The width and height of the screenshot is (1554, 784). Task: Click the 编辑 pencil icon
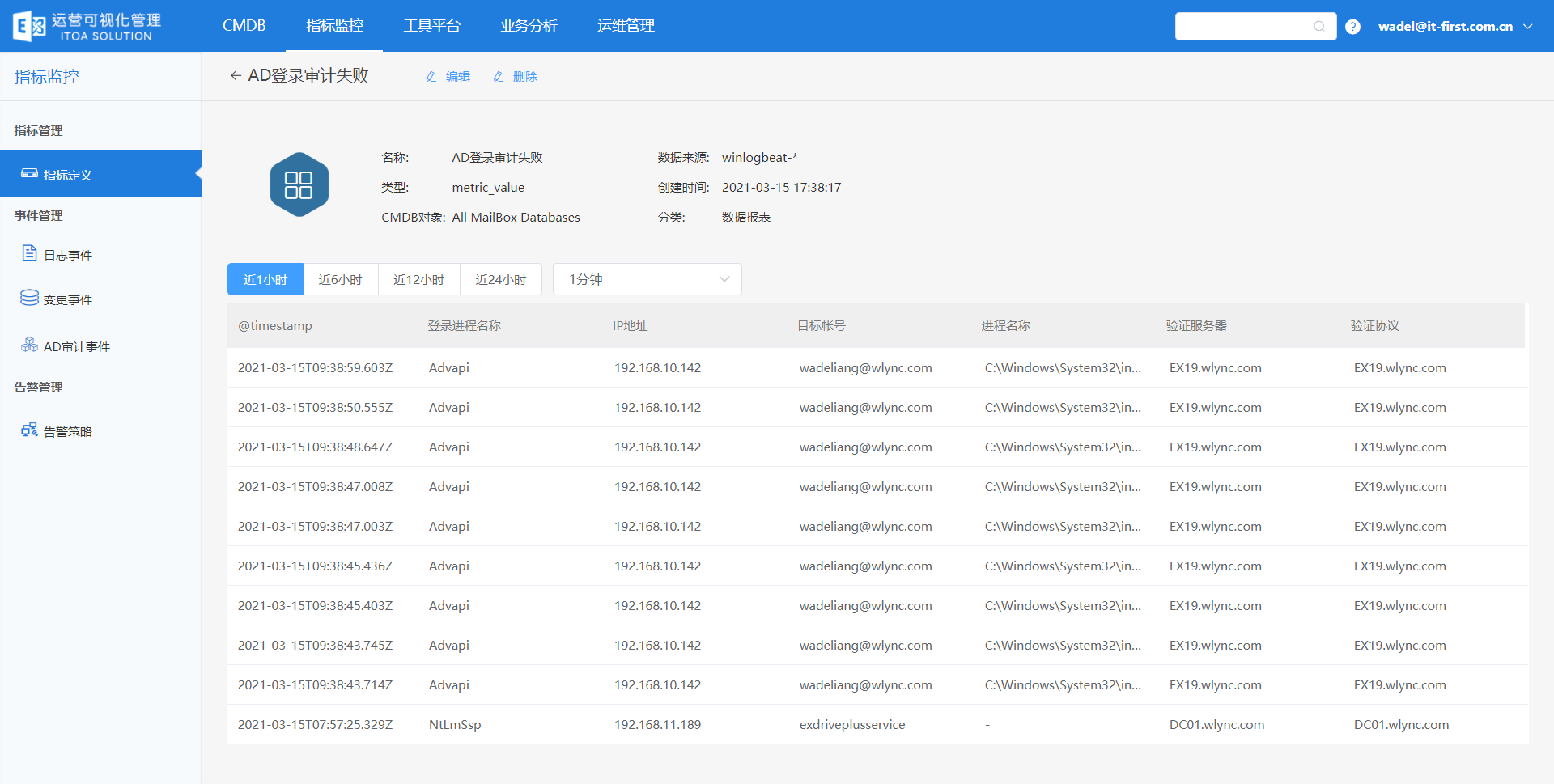(x=431, y=76)
